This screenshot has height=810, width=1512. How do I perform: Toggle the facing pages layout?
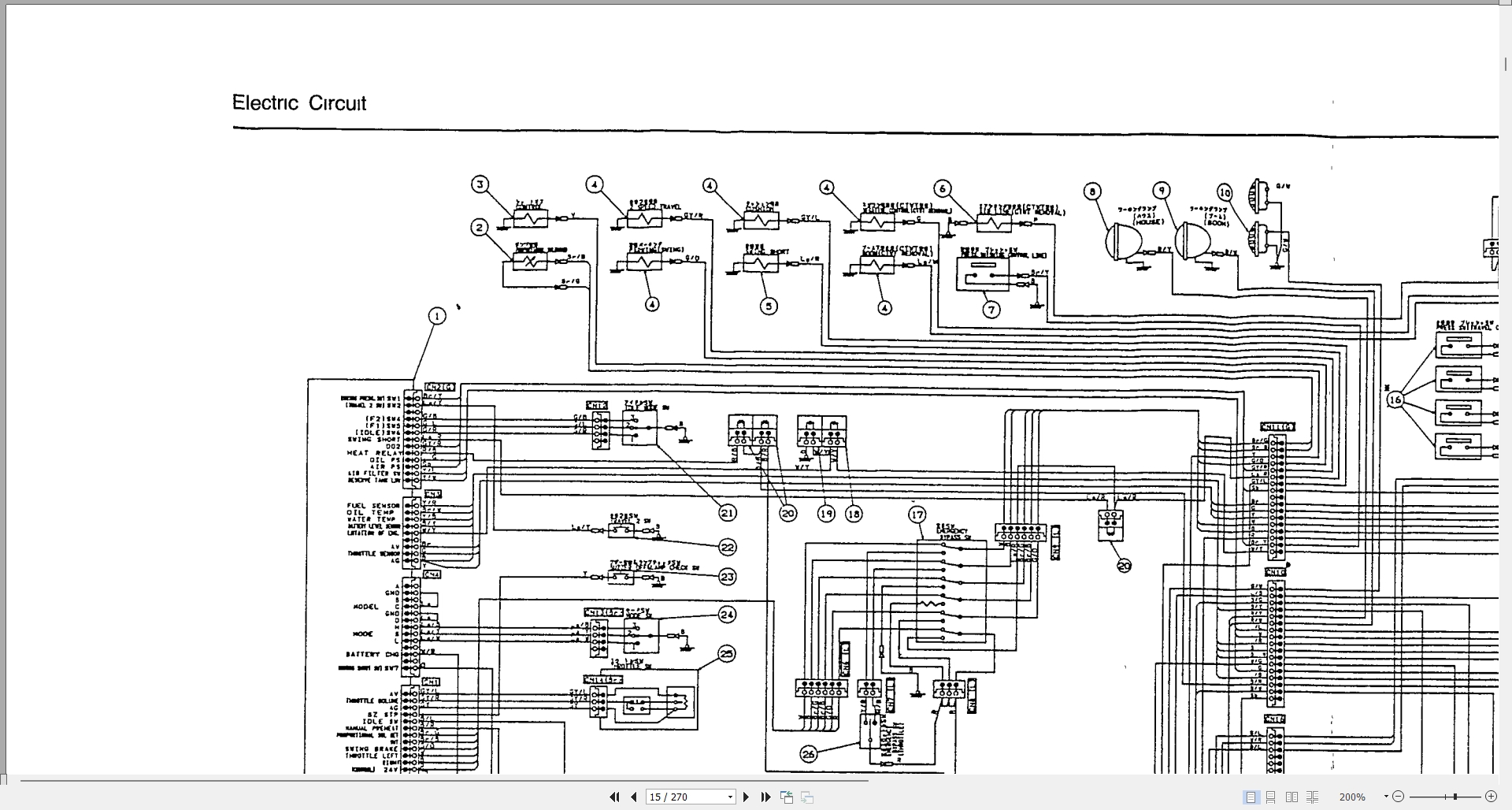(1291, 797)
